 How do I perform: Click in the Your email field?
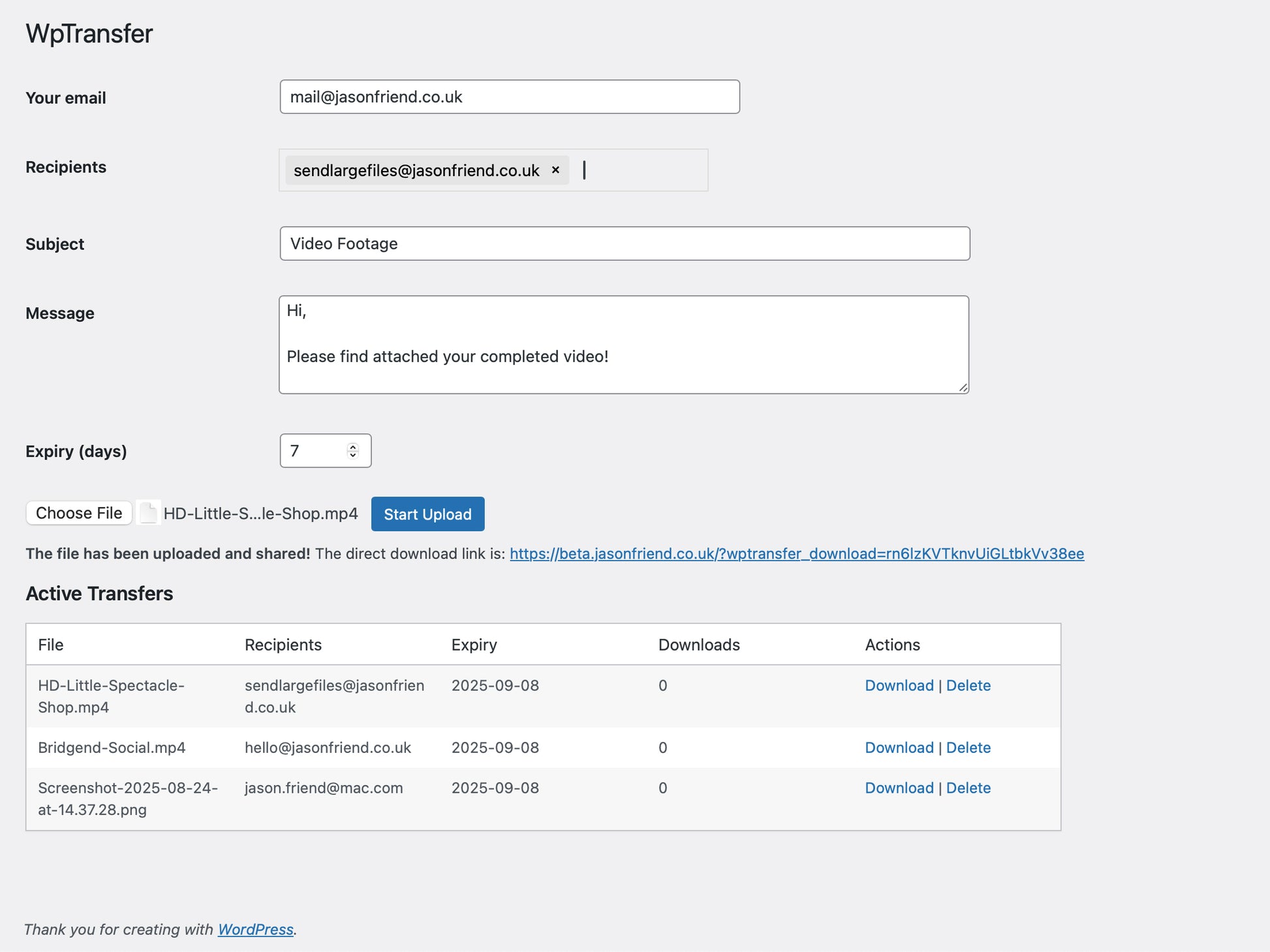tap(509, 97)
